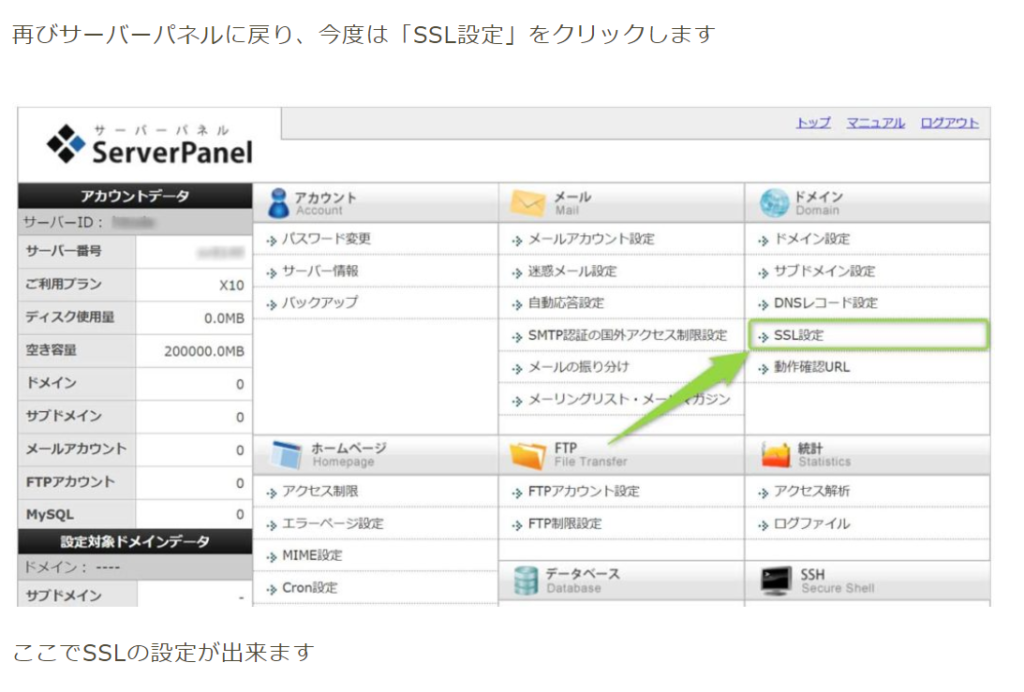Click the ディスク使用量 0.0MB value
This screenshot has width=1024, height=692.
tap(224, 318)
